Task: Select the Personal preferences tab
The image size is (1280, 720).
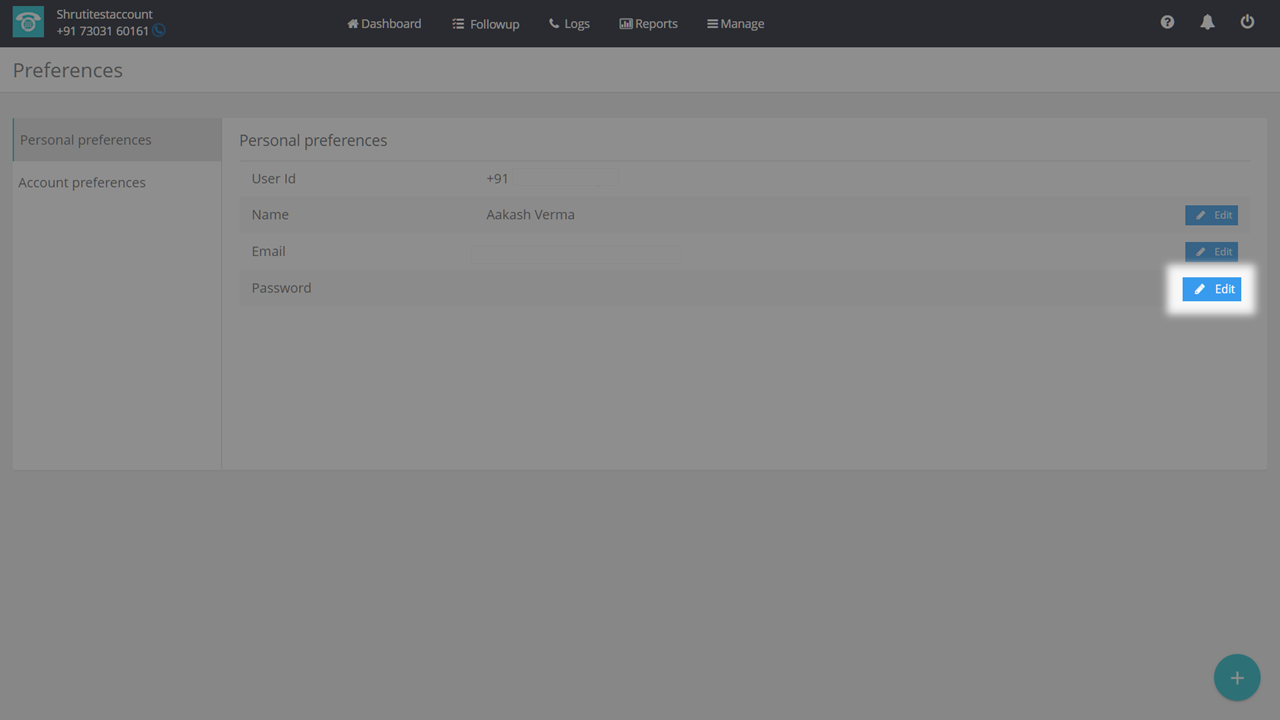Action: tap(86, 140)
